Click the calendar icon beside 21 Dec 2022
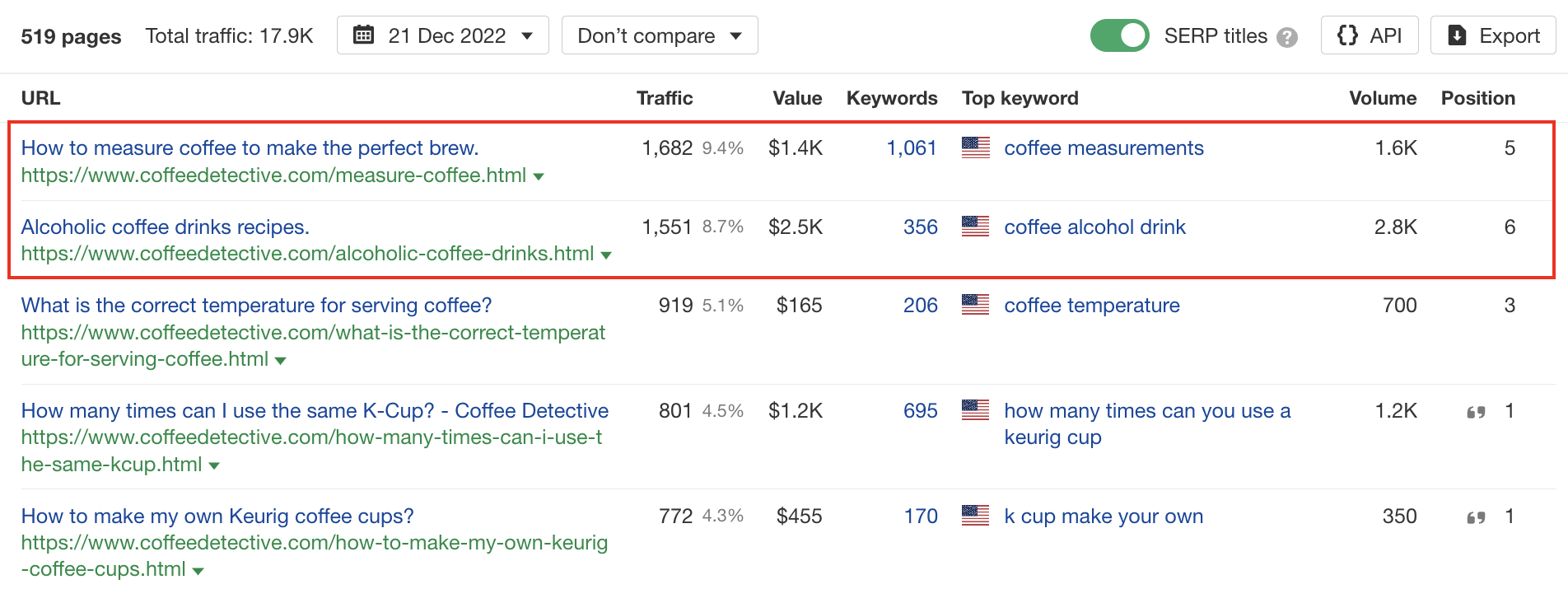 coord(363,35)
